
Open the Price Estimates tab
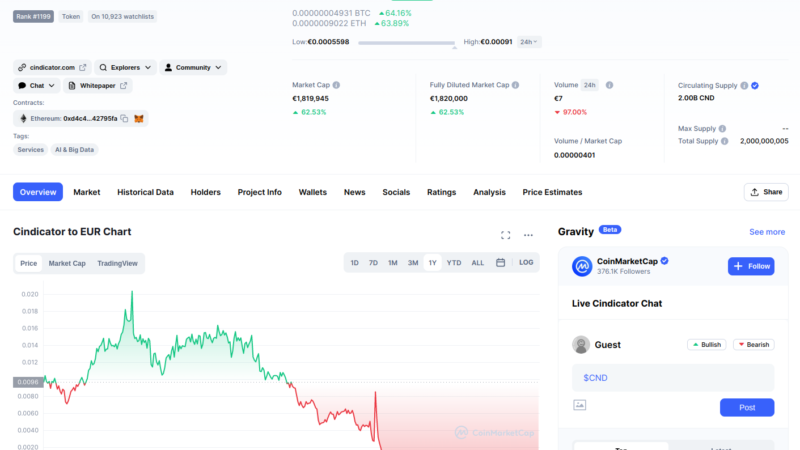point(552,192)
